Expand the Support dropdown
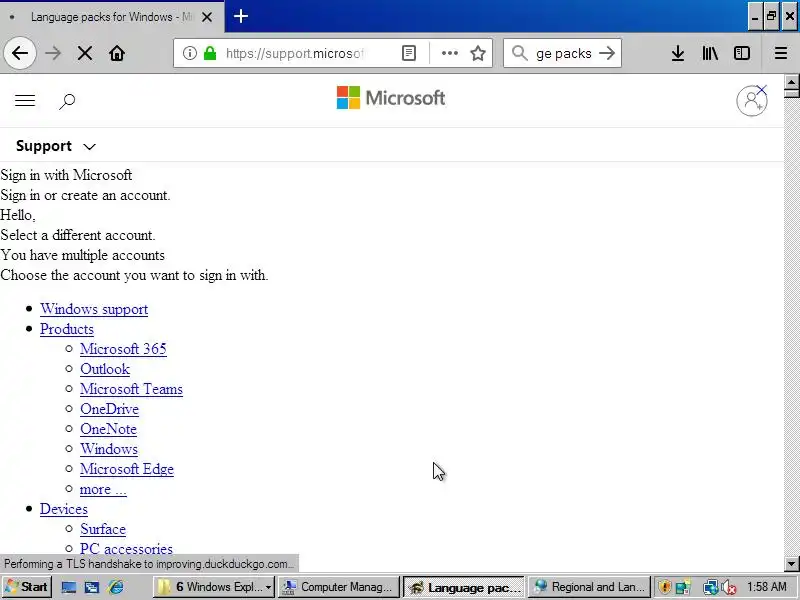The height and width of the screenshot is (600, 800). coord(56,146)
